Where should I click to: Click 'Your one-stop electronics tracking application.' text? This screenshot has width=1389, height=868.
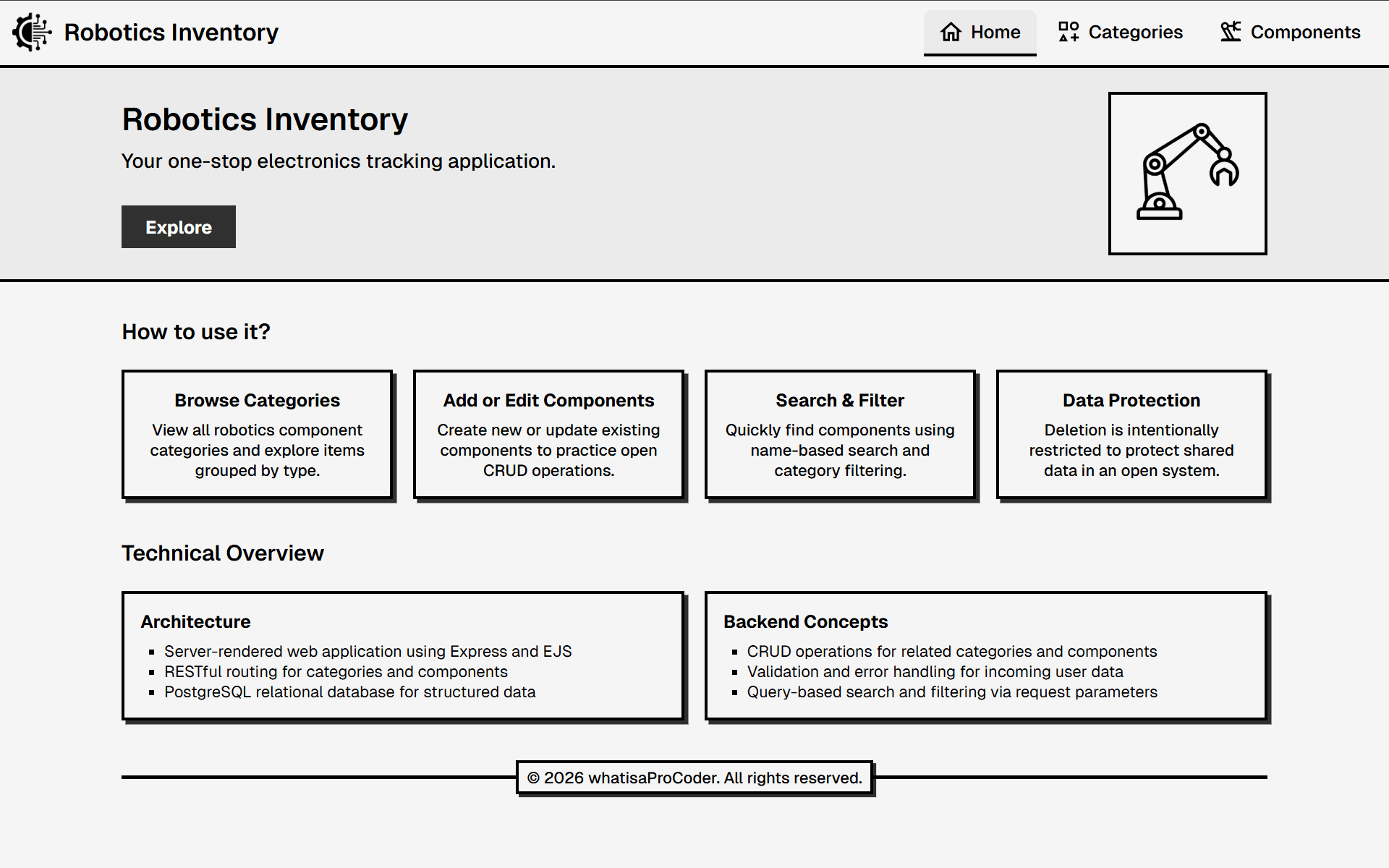click(x=339, y=161)
